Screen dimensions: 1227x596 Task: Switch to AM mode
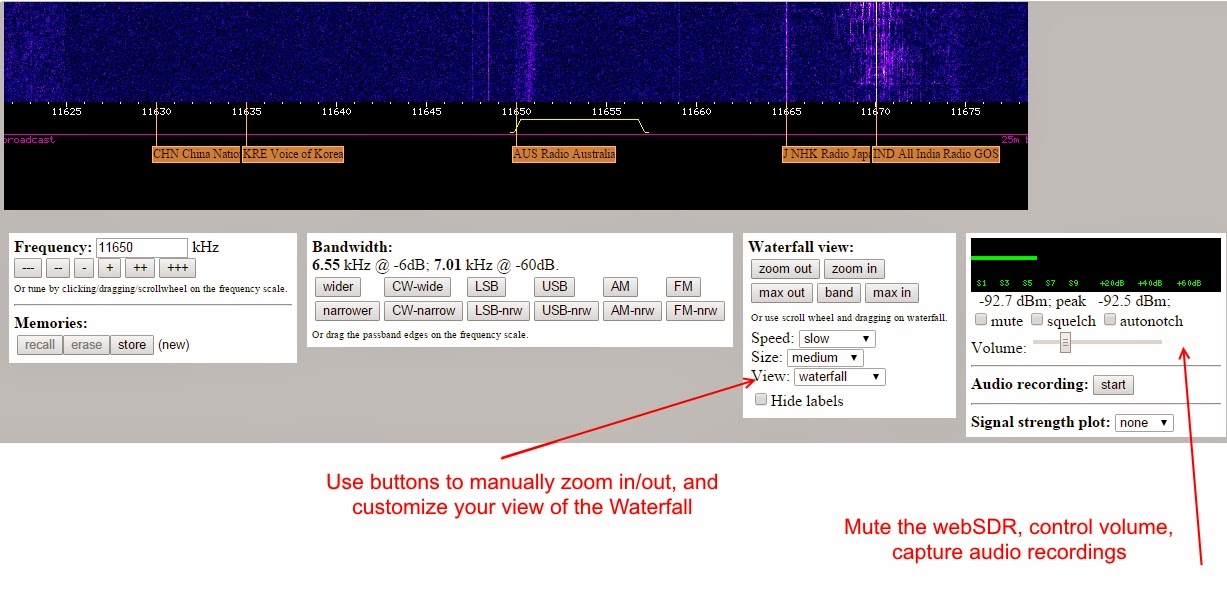click(619, 286)
